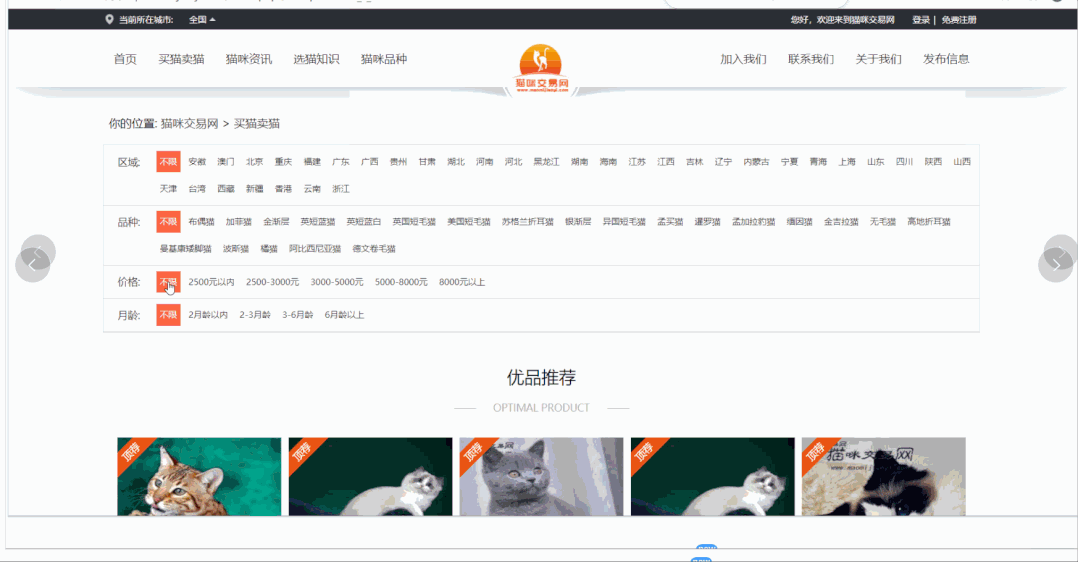Open the grey British shorthair cat thumbnail
Viewport: 1078px width, 562px height.
pos(541,476)
